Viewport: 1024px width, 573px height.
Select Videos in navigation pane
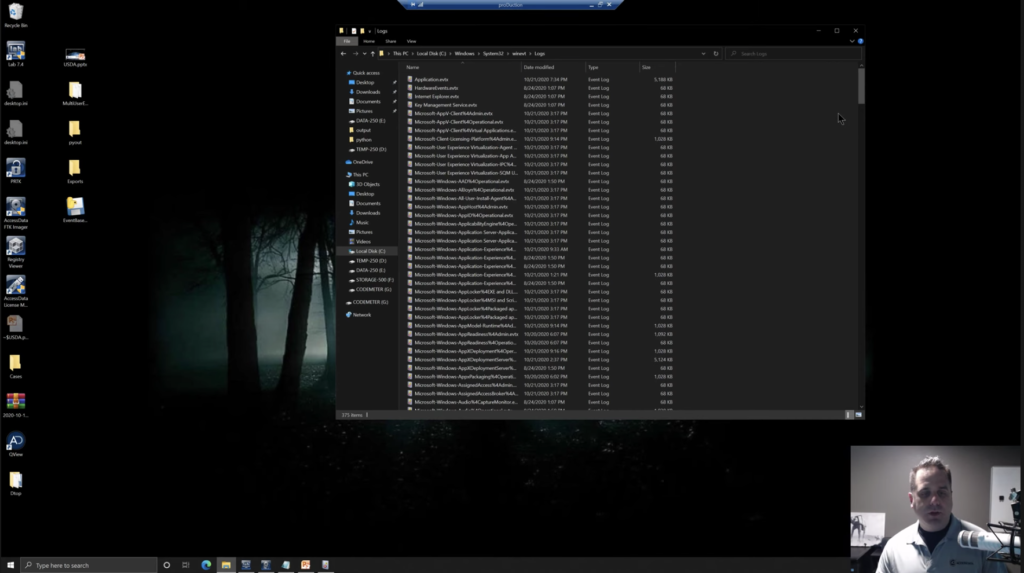click(363, 242)
